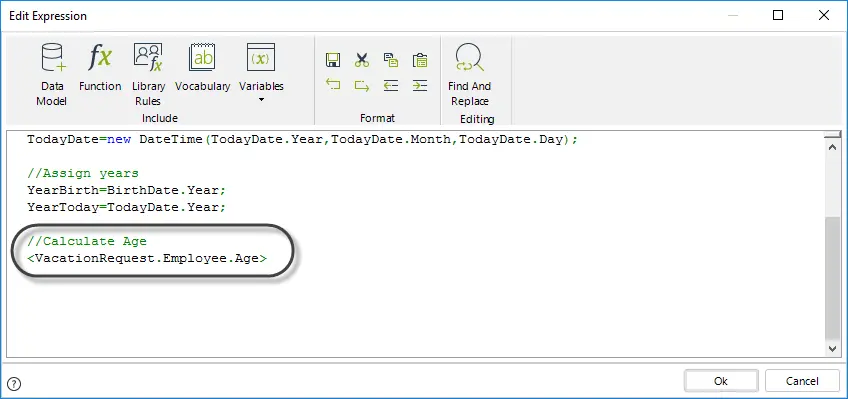Open the Data Model include tool
Screen dimensions: 848x399
[x=52, y=75]
